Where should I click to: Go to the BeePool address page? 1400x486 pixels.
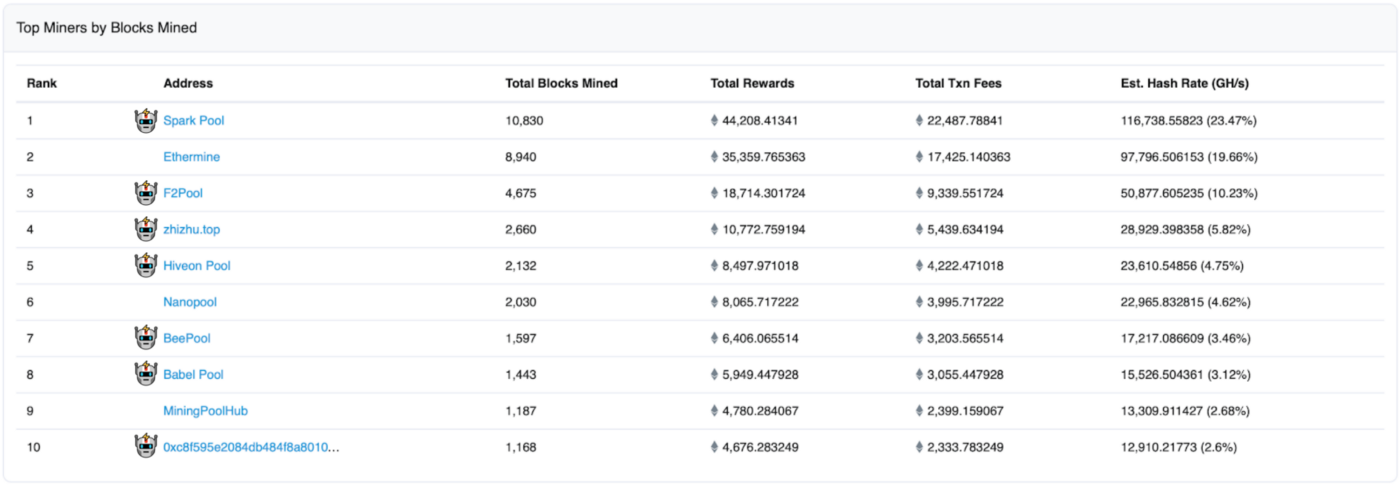click(187, 339)
